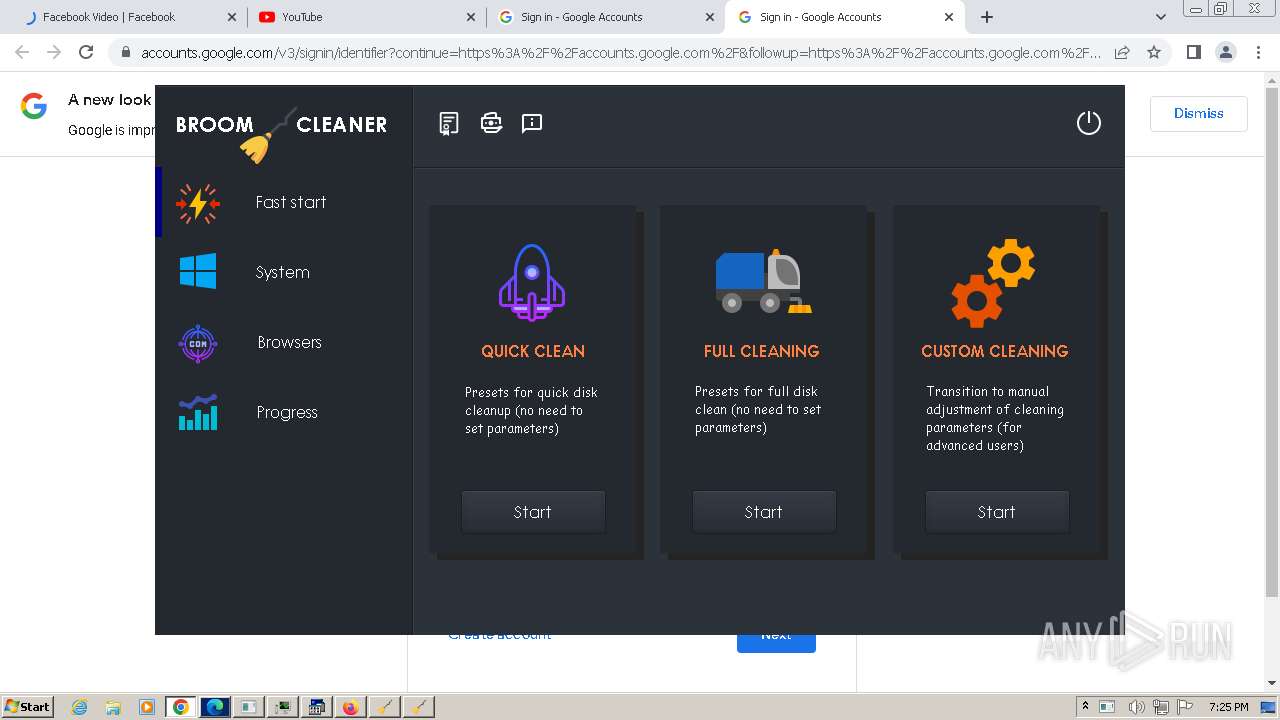Open Action Center flag icon
Image resolution: width=1280 pixels, height=720 pixels.
click(1185, 707)
